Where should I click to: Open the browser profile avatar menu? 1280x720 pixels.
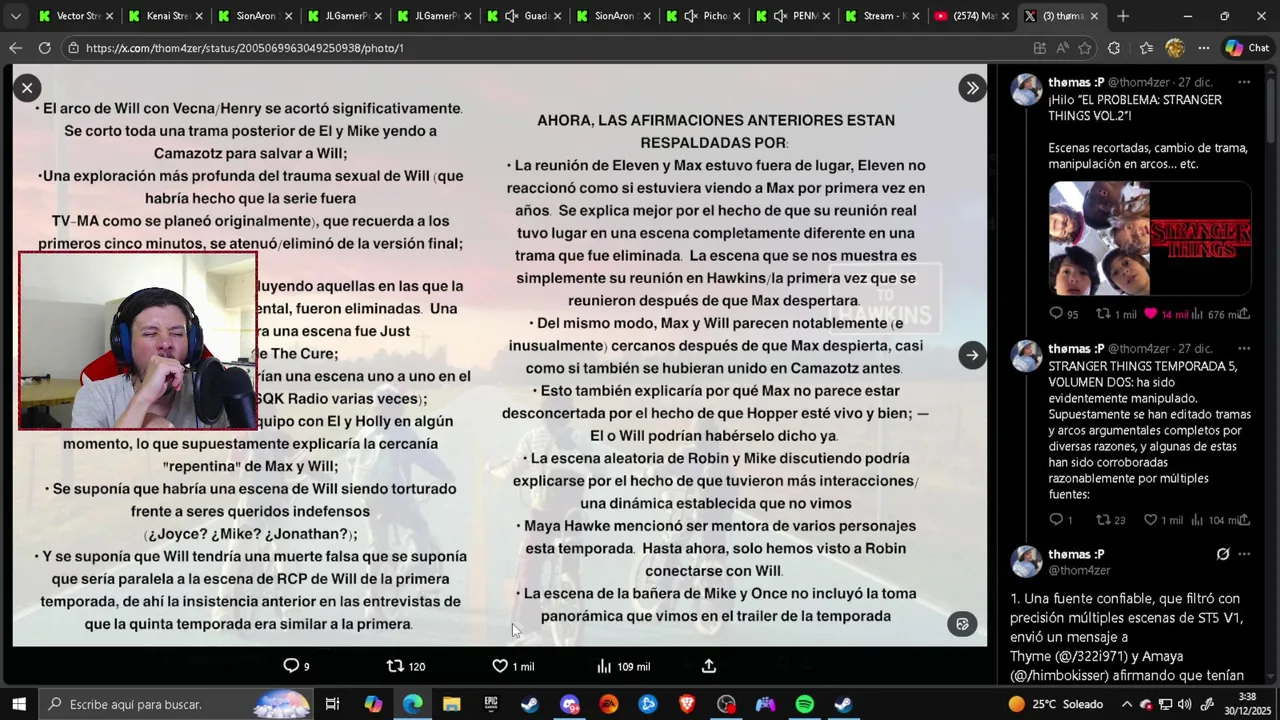[1175, 48]
